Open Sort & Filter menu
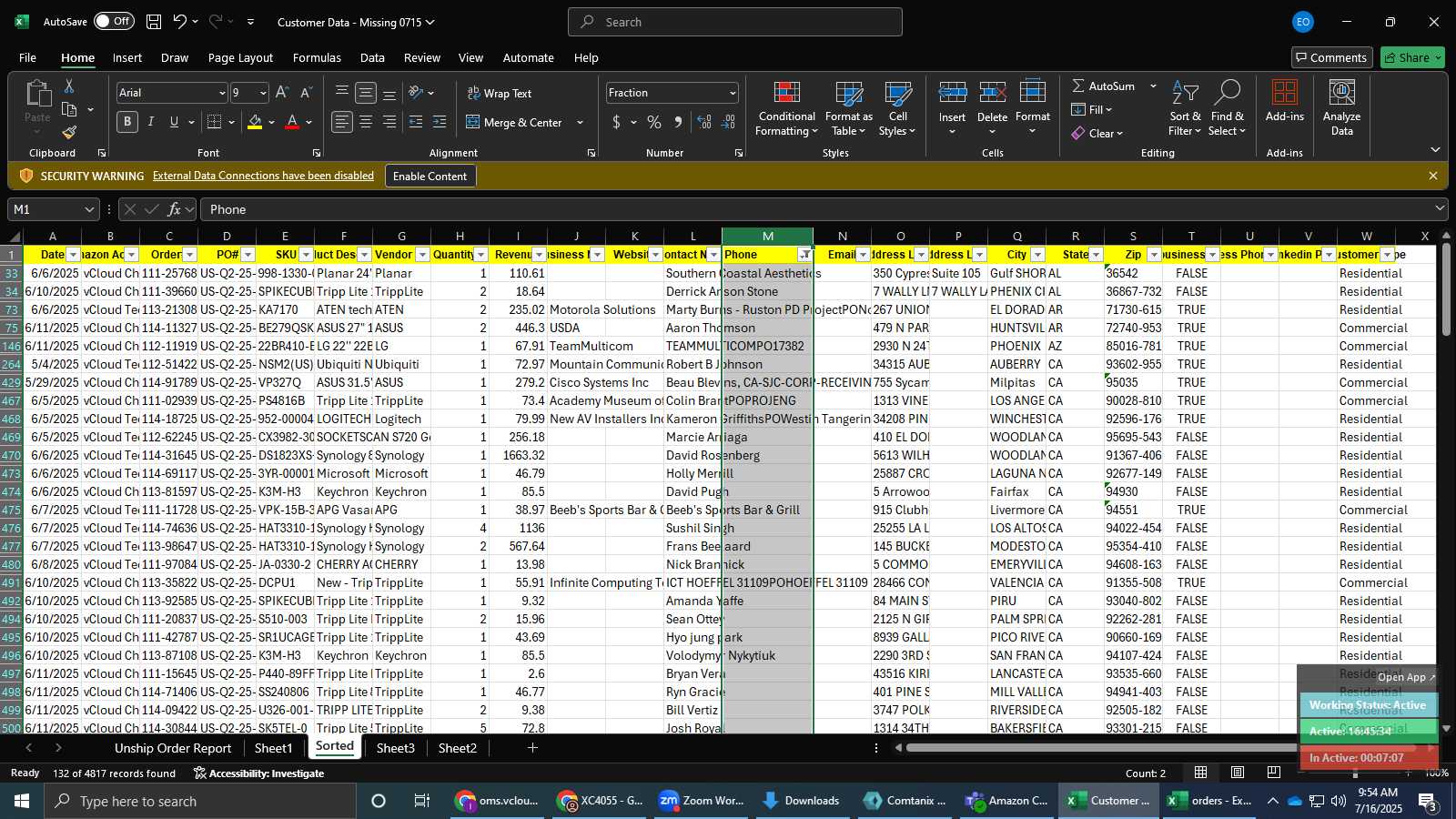The image size is (1456, 819). (1185, 108)
